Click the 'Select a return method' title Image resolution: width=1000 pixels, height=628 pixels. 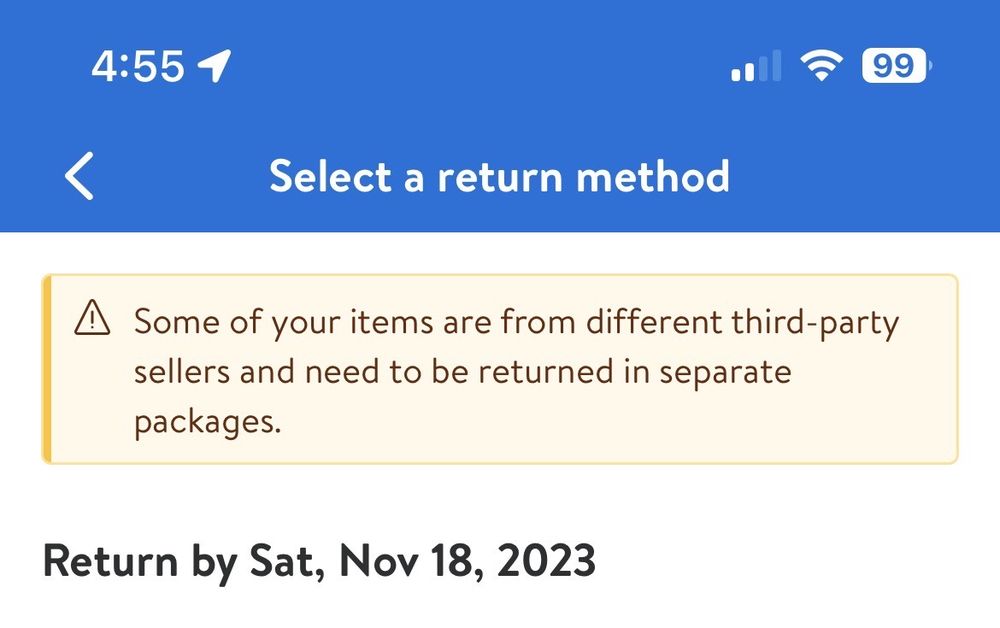coord(499,177)
